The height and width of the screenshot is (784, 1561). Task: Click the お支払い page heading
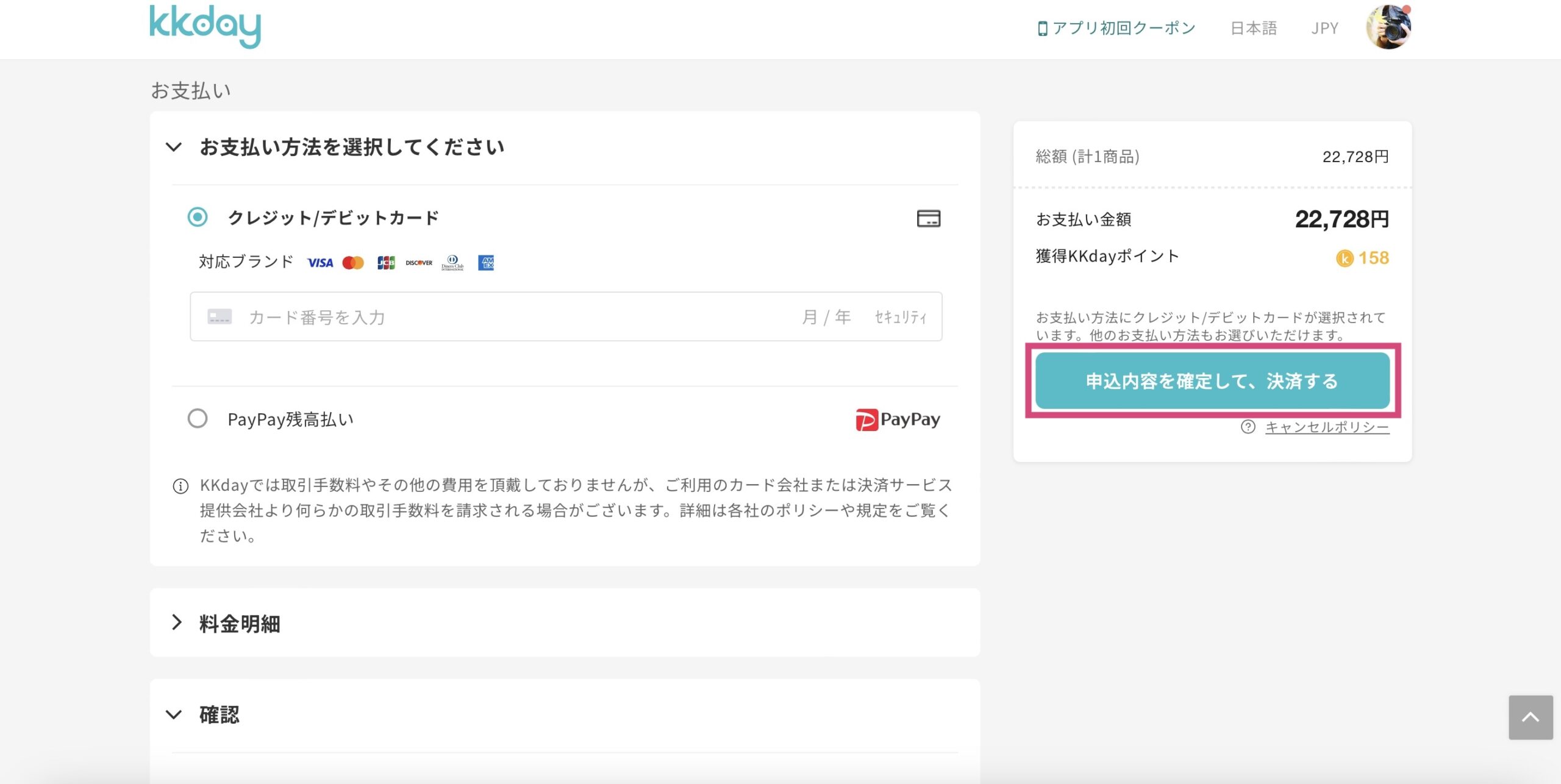tap(191, 90)
